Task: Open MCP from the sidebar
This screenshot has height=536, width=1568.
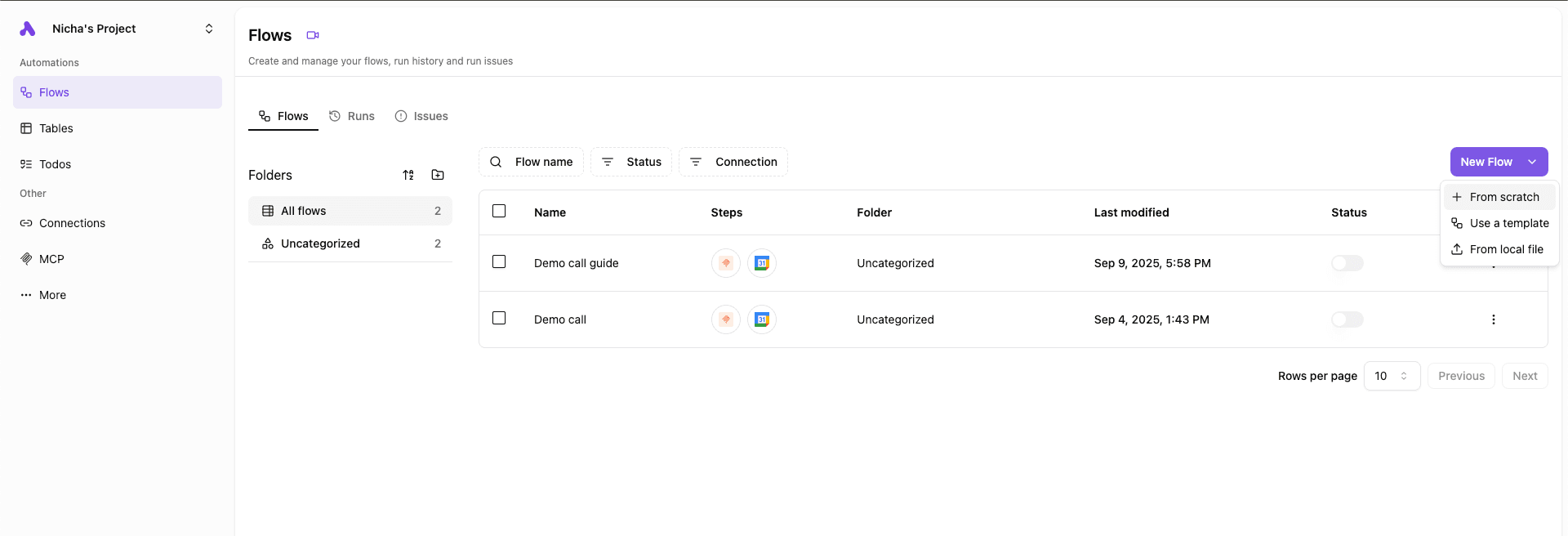Action: (x=51, y=259)
